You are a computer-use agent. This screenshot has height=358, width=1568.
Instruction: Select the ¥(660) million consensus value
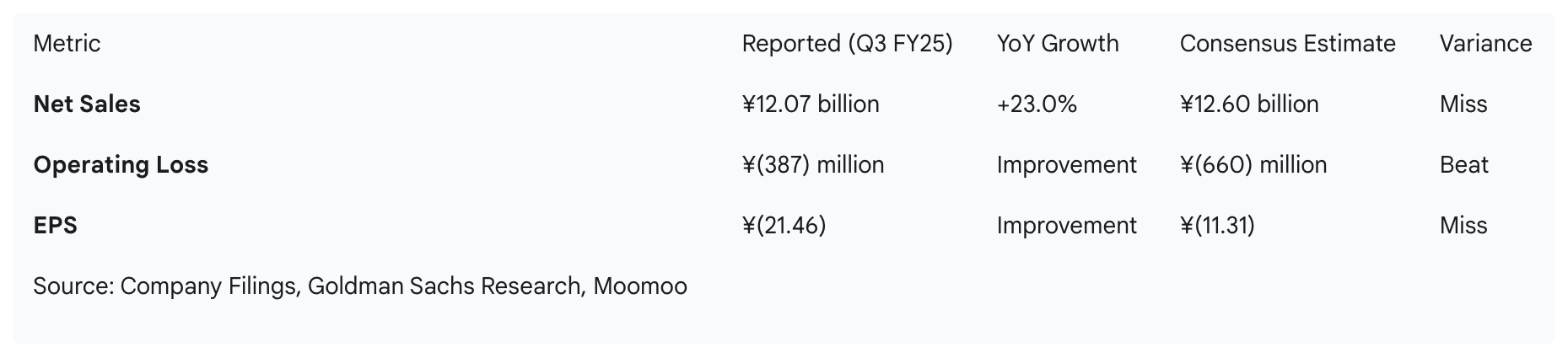pyautogui.click(x=1253, y=165)
